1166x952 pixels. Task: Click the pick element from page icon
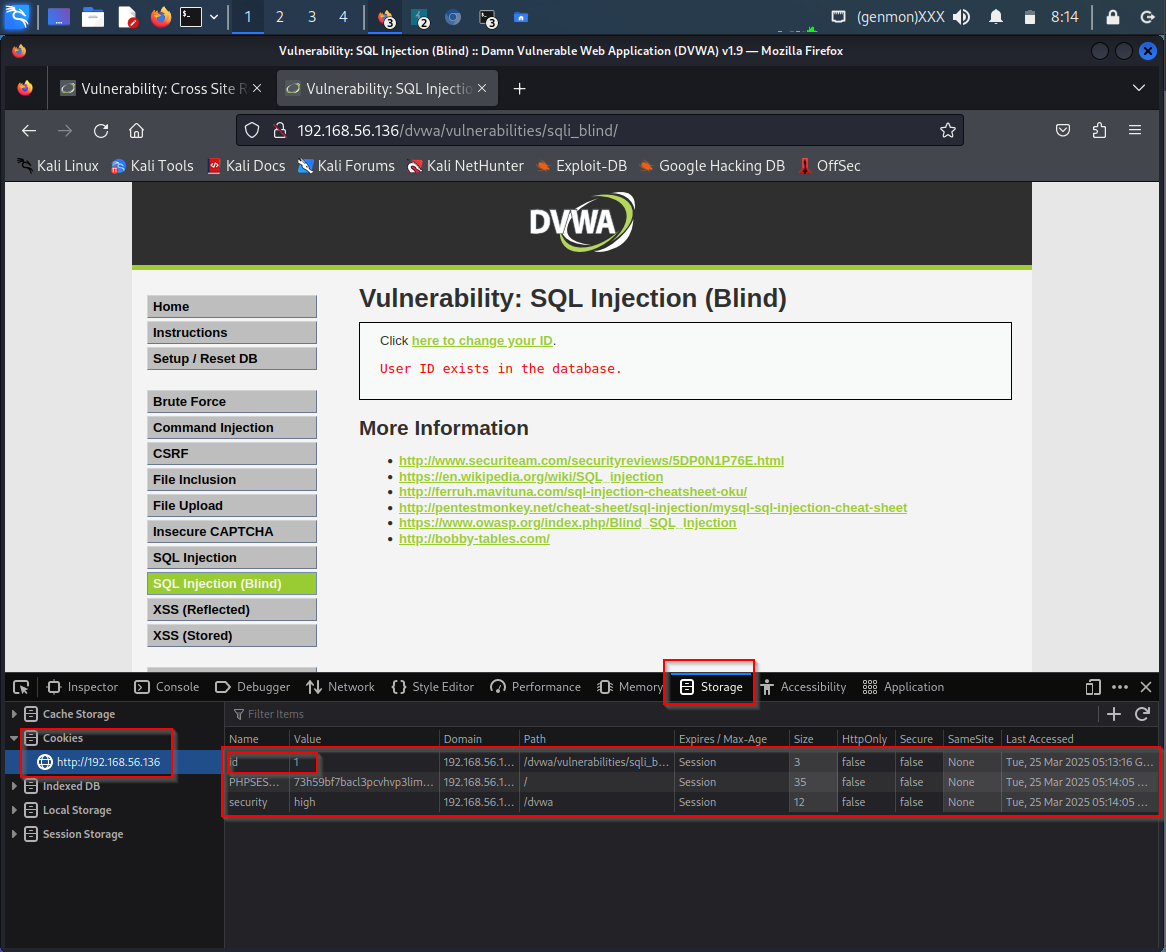pyautogui.click(x=21, y=687)
